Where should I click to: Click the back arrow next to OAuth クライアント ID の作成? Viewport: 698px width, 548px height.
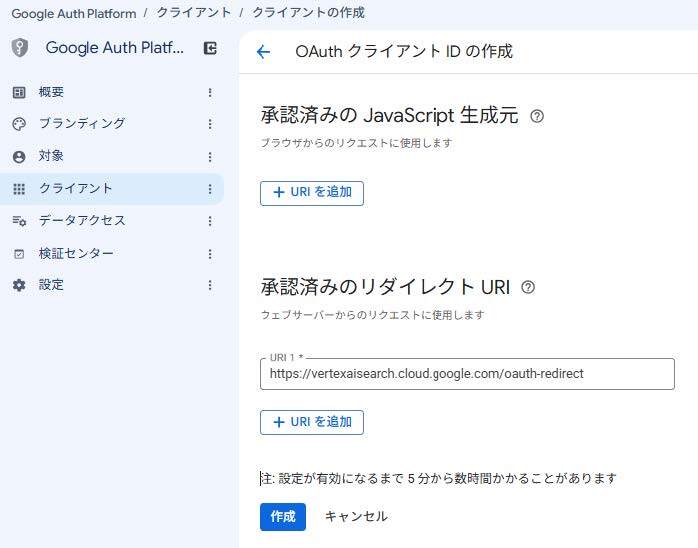click(264, 52)
